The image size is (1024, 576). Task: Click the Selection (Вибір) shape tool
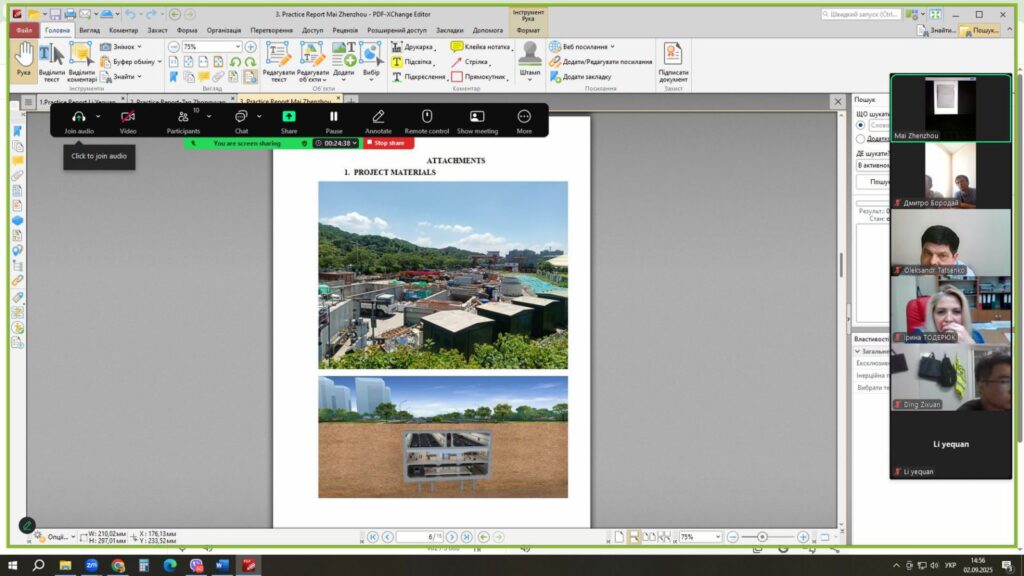[x=371, y=63]
